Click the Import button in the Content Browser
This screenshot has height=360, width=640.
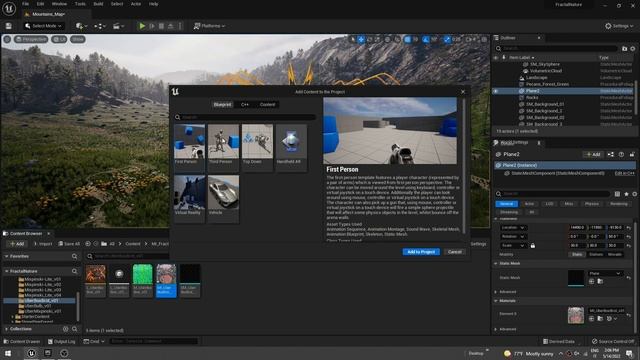click(x=42, y=244)
